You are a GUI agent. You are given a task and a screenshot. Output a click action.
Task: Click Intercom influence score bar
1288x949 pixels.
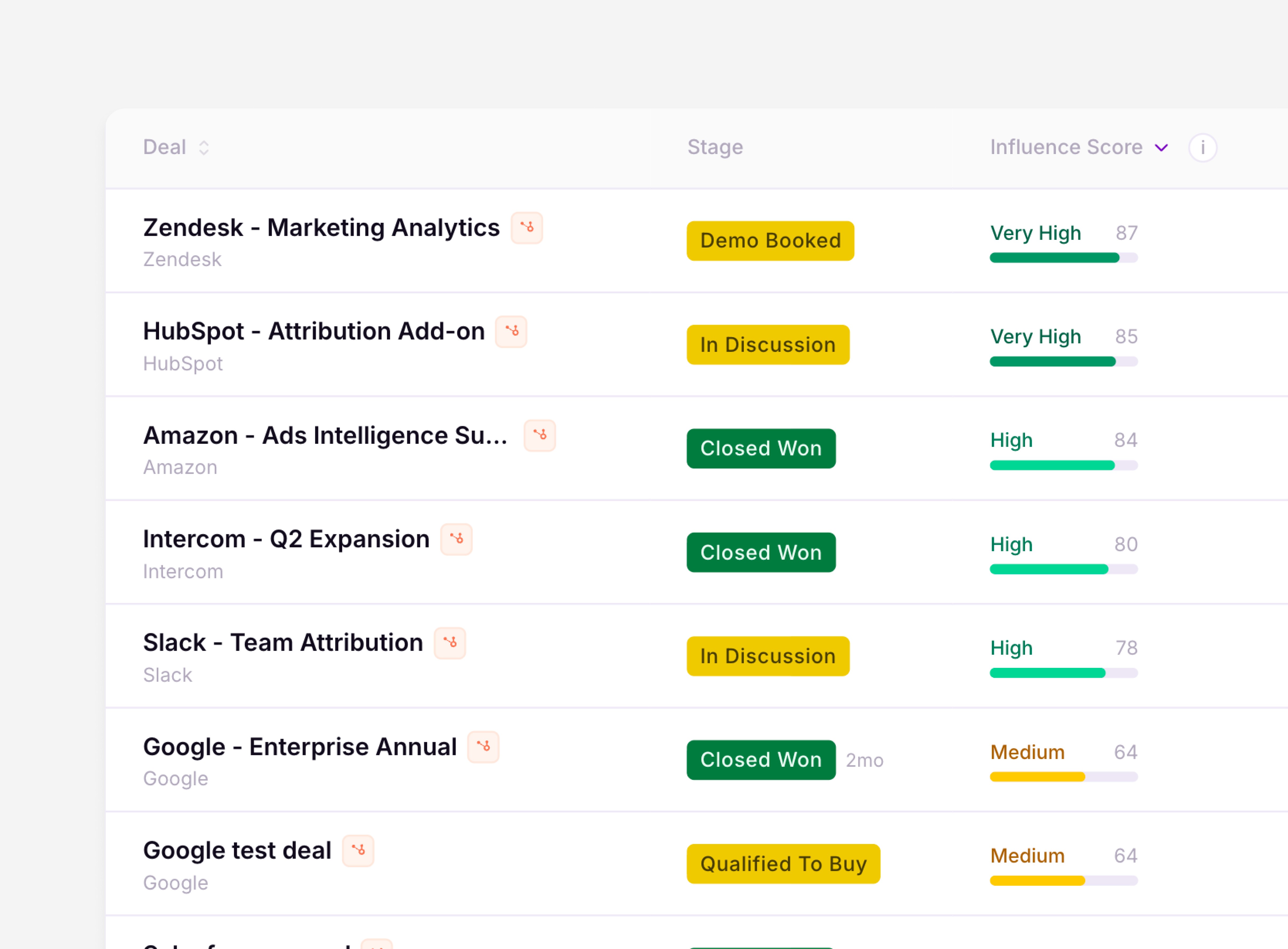click(1063, 569)
